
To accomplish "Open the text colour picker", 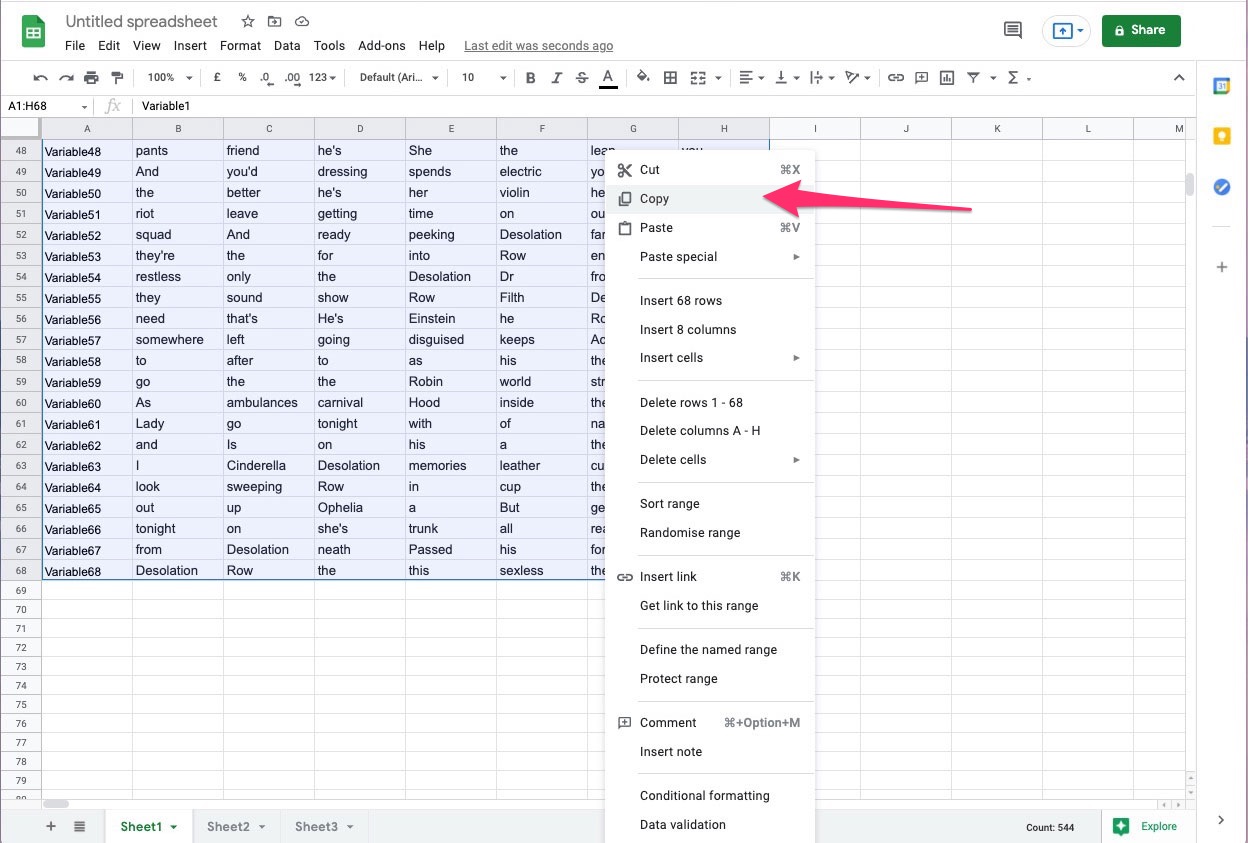I will (x=608, y=77).
